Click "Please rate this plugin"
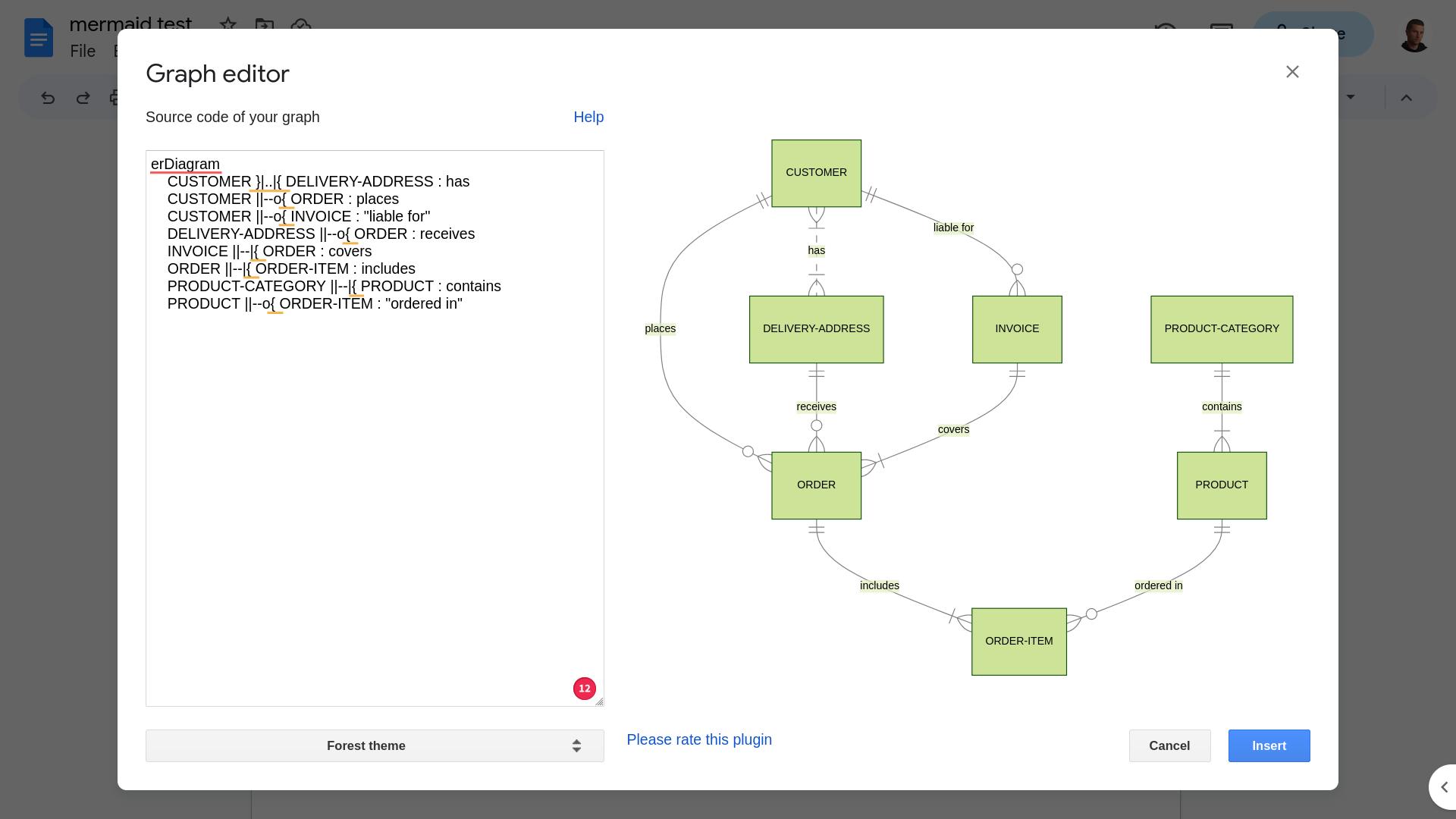The width and height of the screenshot is (1456, 819). pos(698,739)
